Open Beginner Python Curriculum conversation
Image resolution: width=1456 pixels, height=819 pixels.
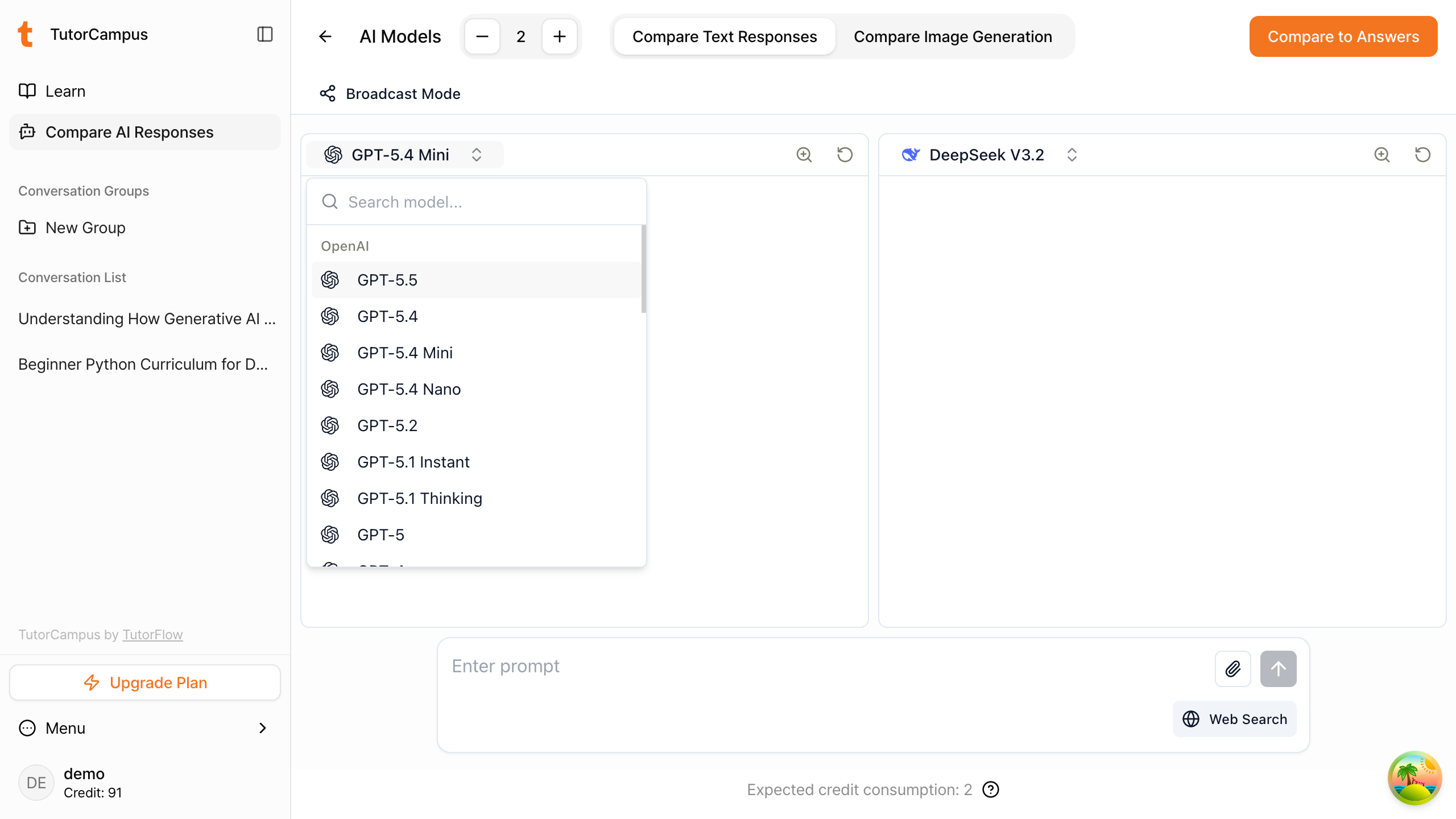pos(143,364)
